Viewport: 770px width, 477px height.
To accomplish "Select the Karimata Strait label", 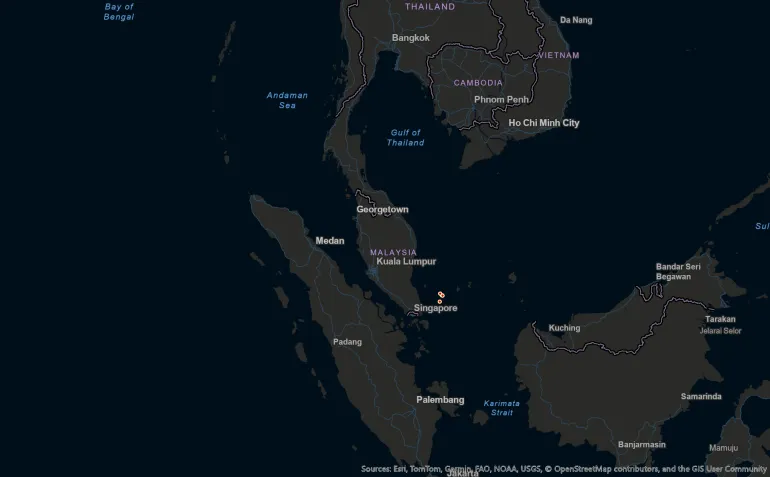I will click(501, 408).
